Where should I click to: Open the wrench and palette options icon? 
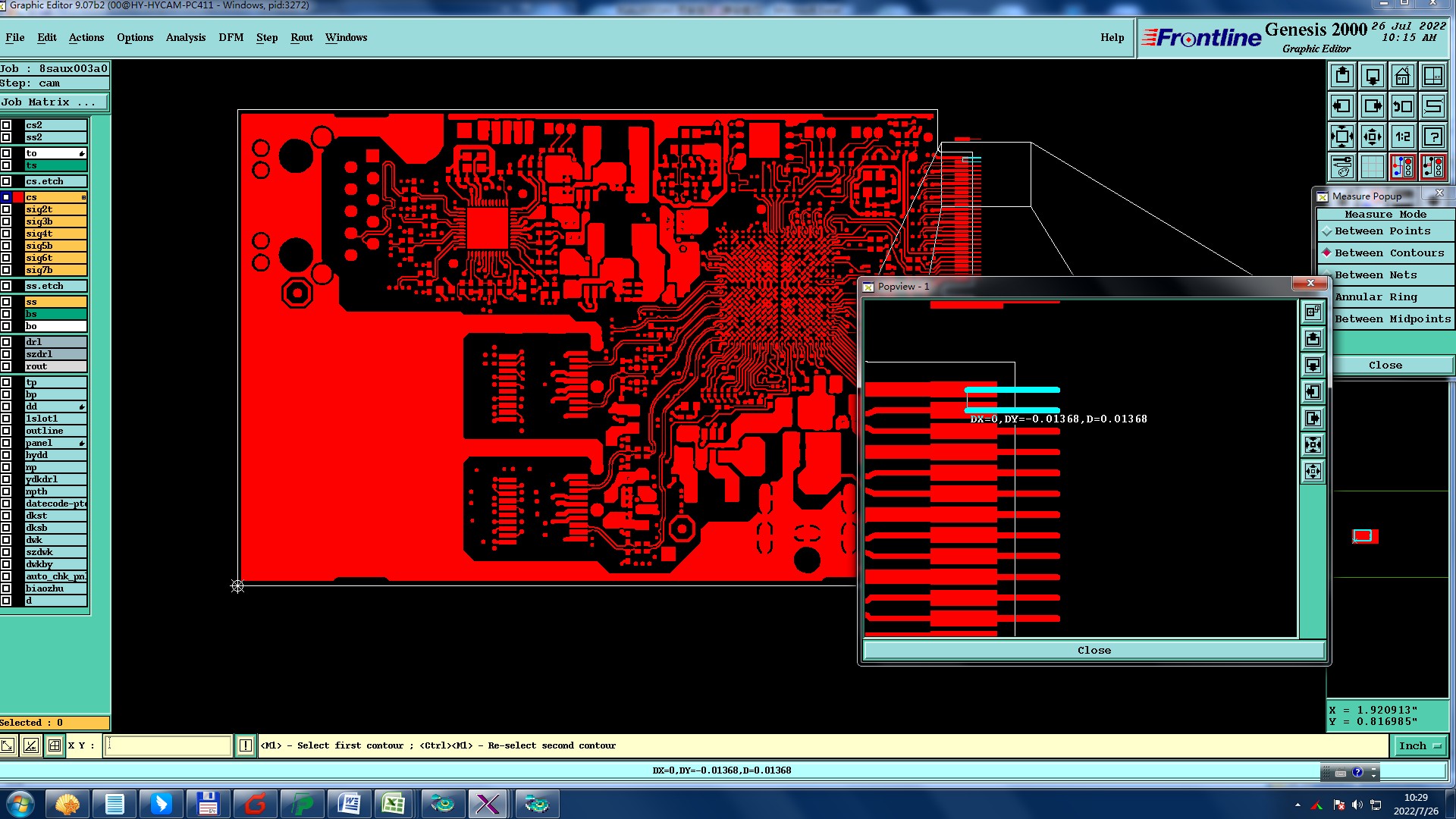pyautogui.click(x=1342, y=166)
